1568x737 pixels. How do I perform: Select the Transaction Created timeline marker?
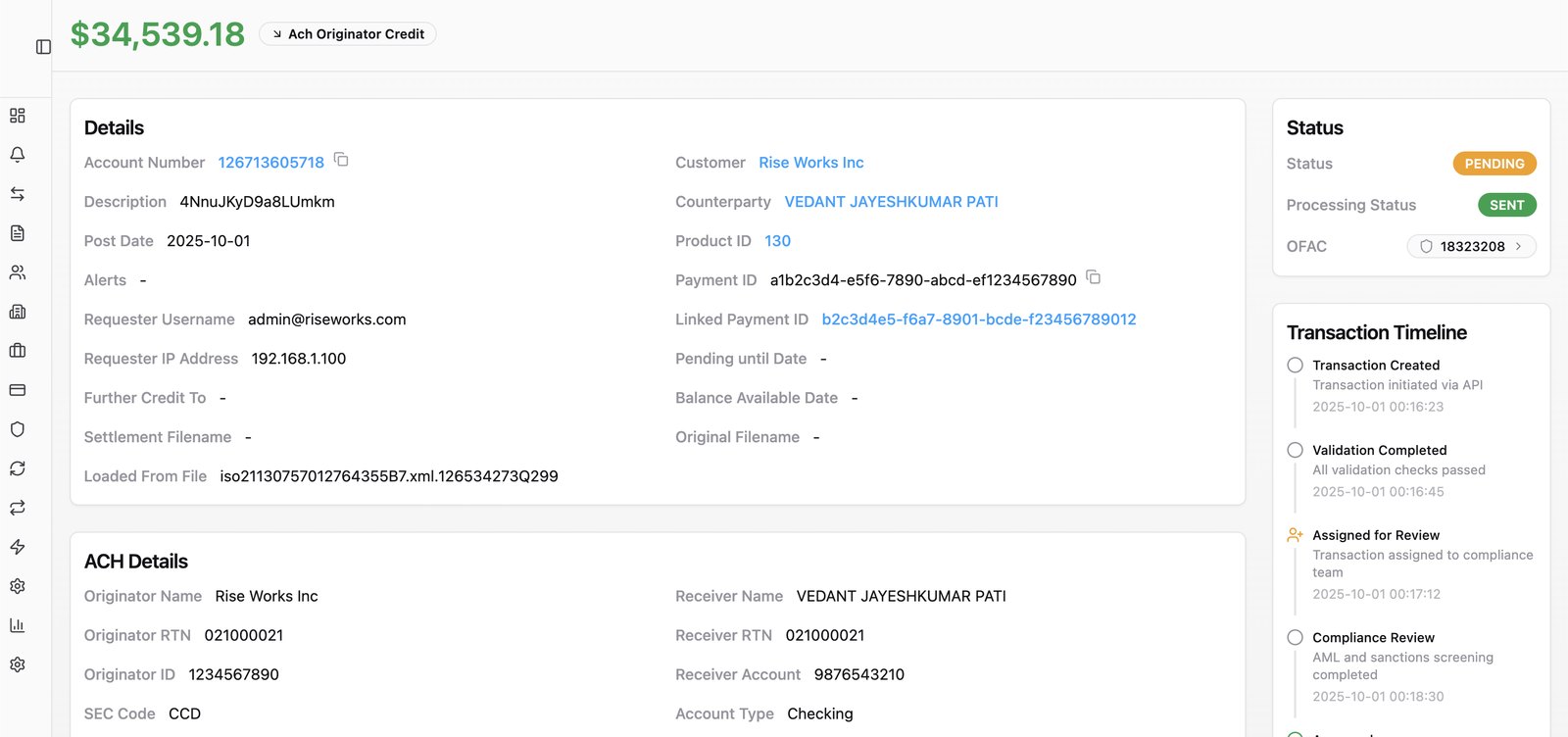pyautogui.click(x=1296, y=365)
